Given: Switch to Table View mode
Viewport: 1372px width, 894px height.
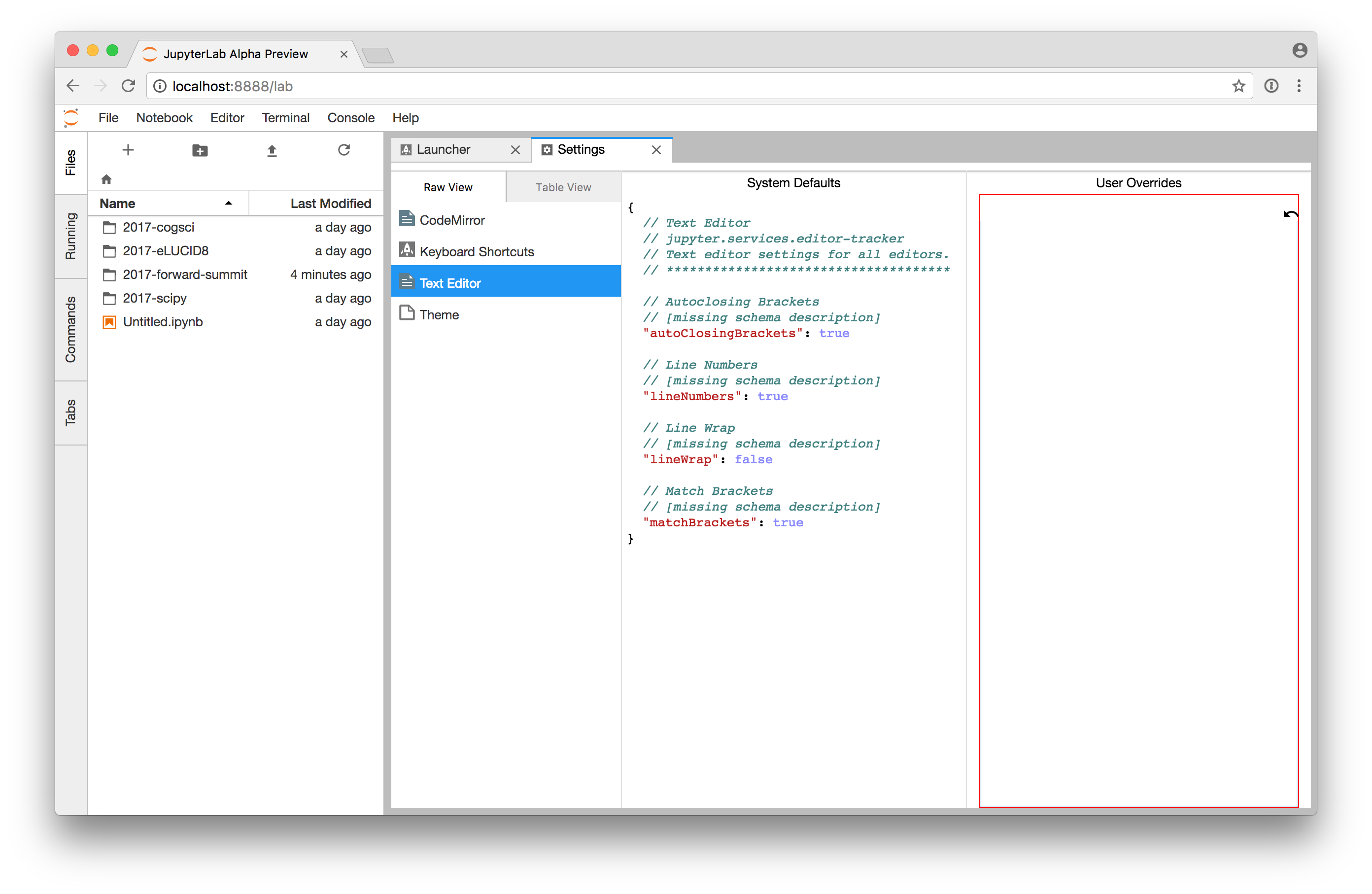Looking at the screenshot, I should point(563,187).
